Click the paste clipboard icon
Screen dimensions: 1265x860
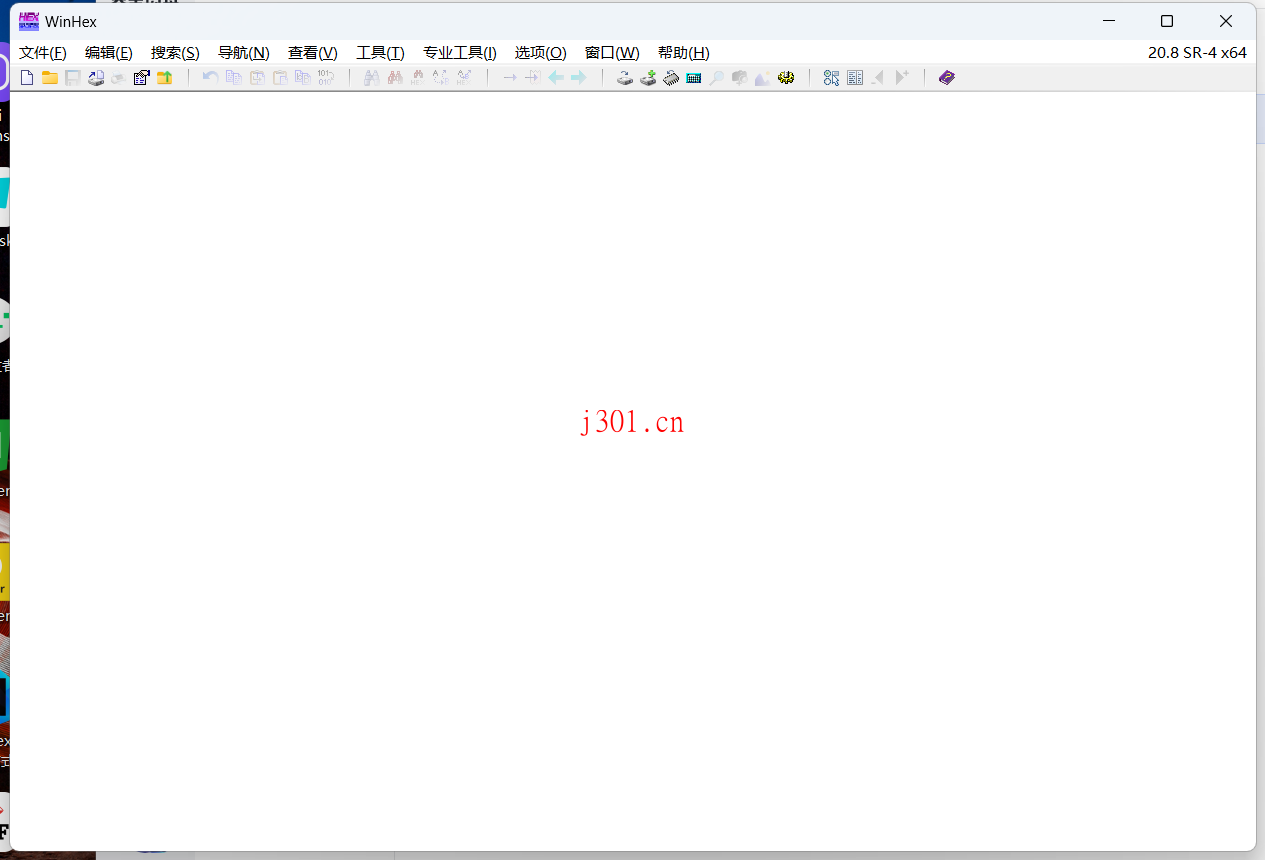pos(280,78)
